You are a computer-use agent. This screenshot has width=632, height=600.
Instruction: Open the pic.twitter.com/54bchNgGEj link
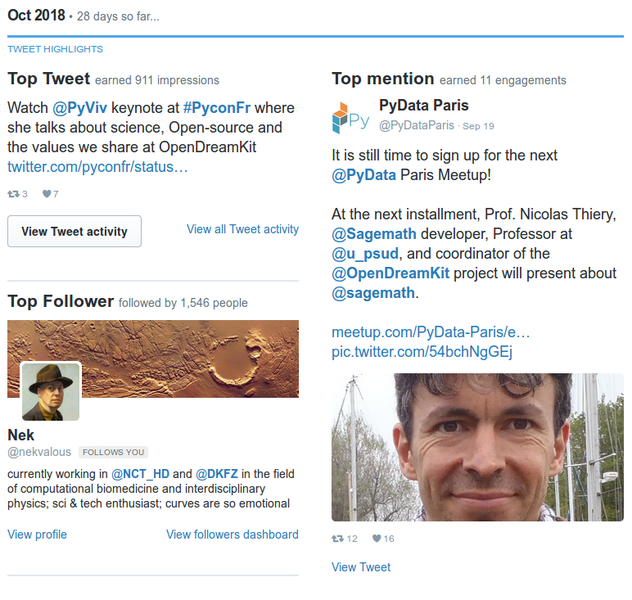point(422,352)
